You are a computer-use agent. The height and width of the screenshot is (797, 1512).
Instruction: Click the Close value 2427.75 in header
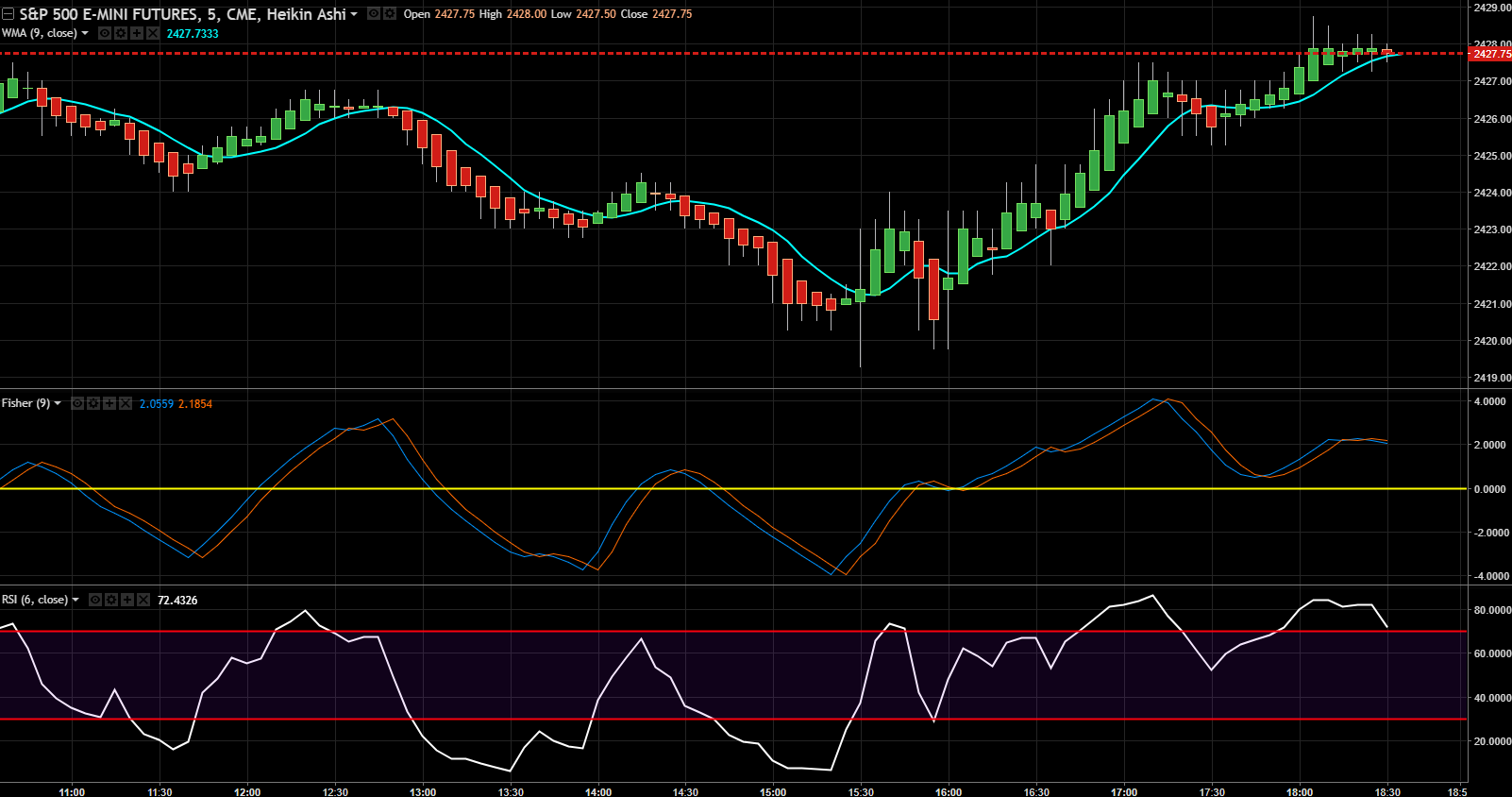point(672,14)
